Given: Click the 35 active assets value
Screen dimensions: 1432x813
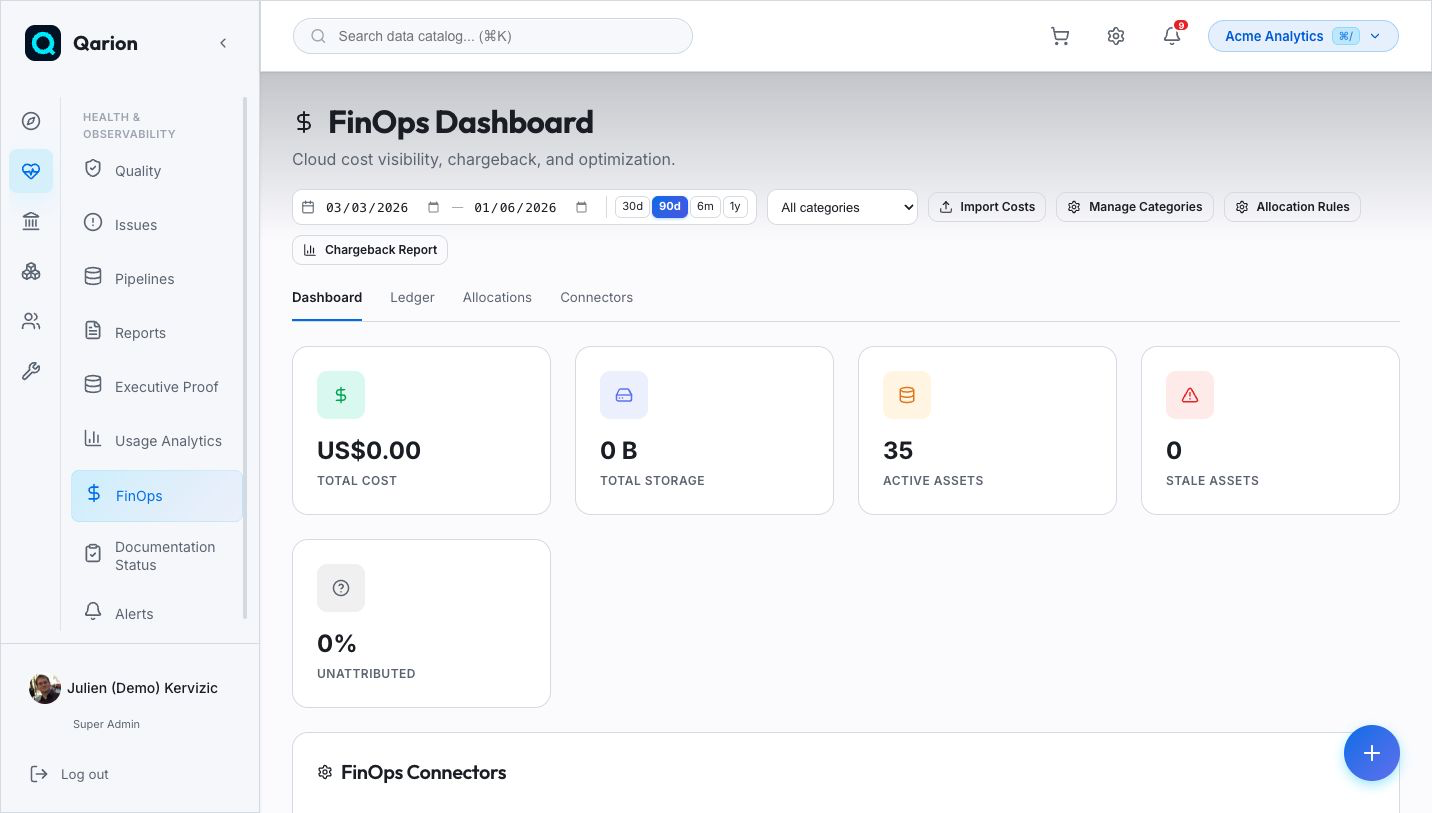Looking at the screenshot, I should [x=898, y=450].
